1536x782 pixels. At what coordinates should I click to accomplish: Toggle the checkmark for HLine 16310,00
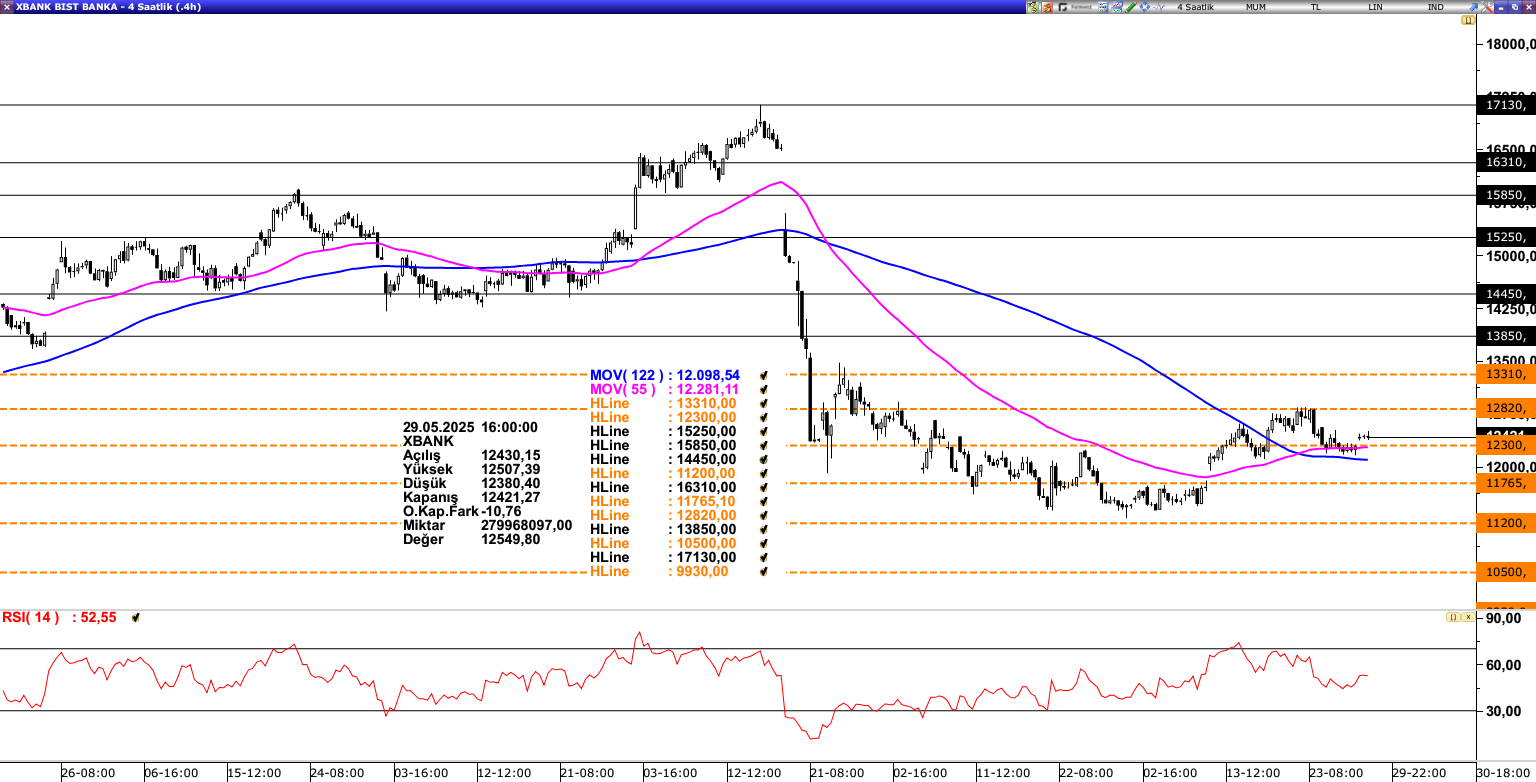(x=764, y=487)
